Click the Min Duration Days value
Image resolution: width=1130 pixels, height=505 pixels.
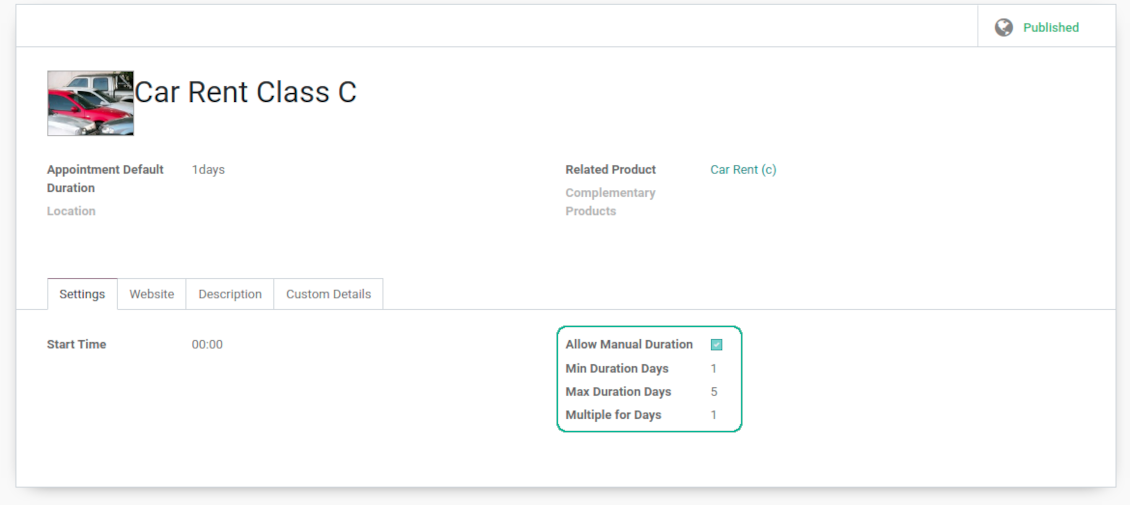click(x=714, y=369)
